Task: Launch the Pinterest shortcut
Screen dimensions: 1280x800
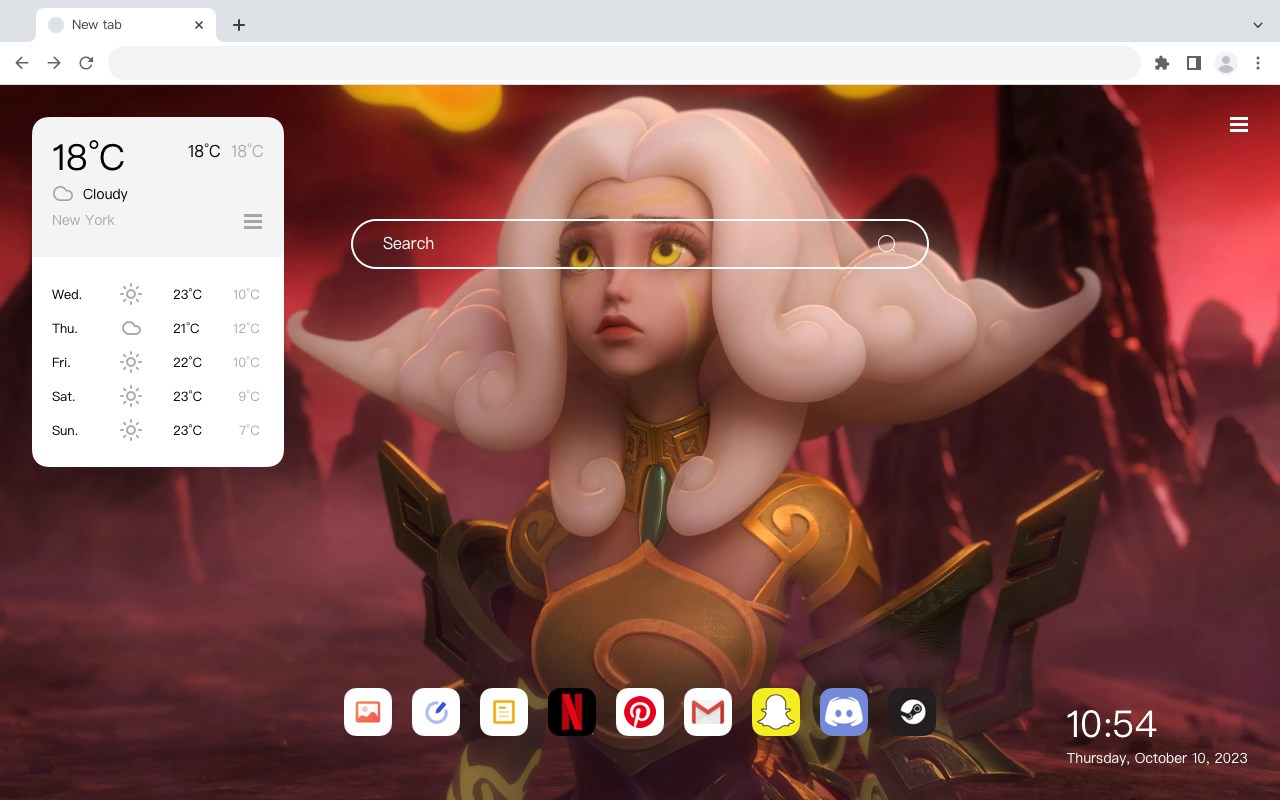Action: click(x=640, y=712)
